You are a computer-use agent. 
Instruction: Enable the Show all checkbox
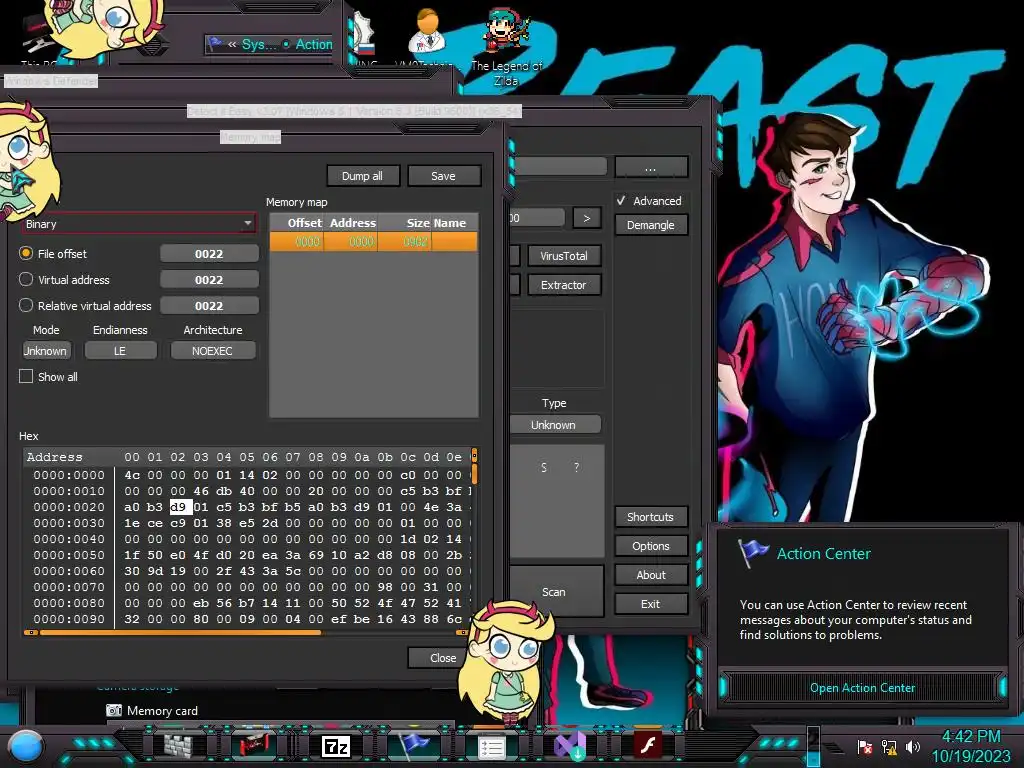(26, 377)
